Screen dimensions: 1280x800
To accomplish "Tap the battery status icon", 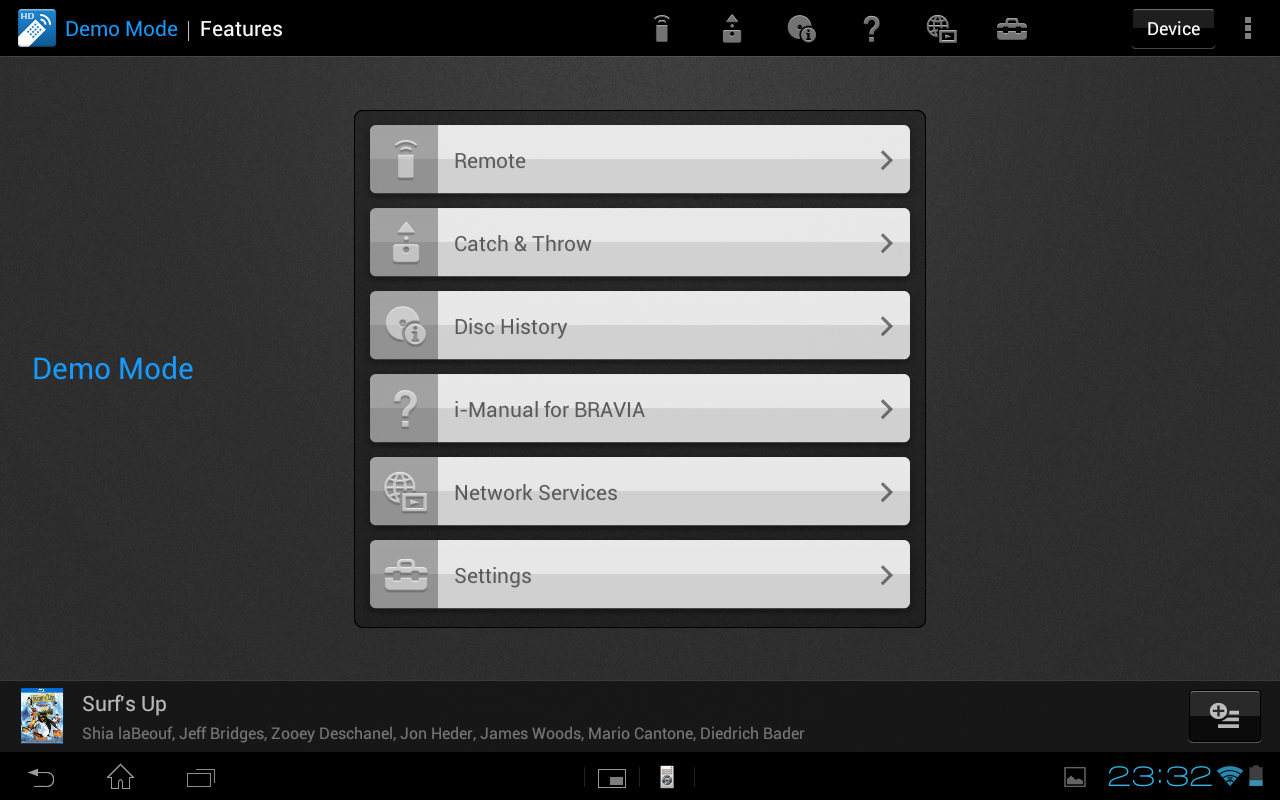I will tap(1256, 776).
